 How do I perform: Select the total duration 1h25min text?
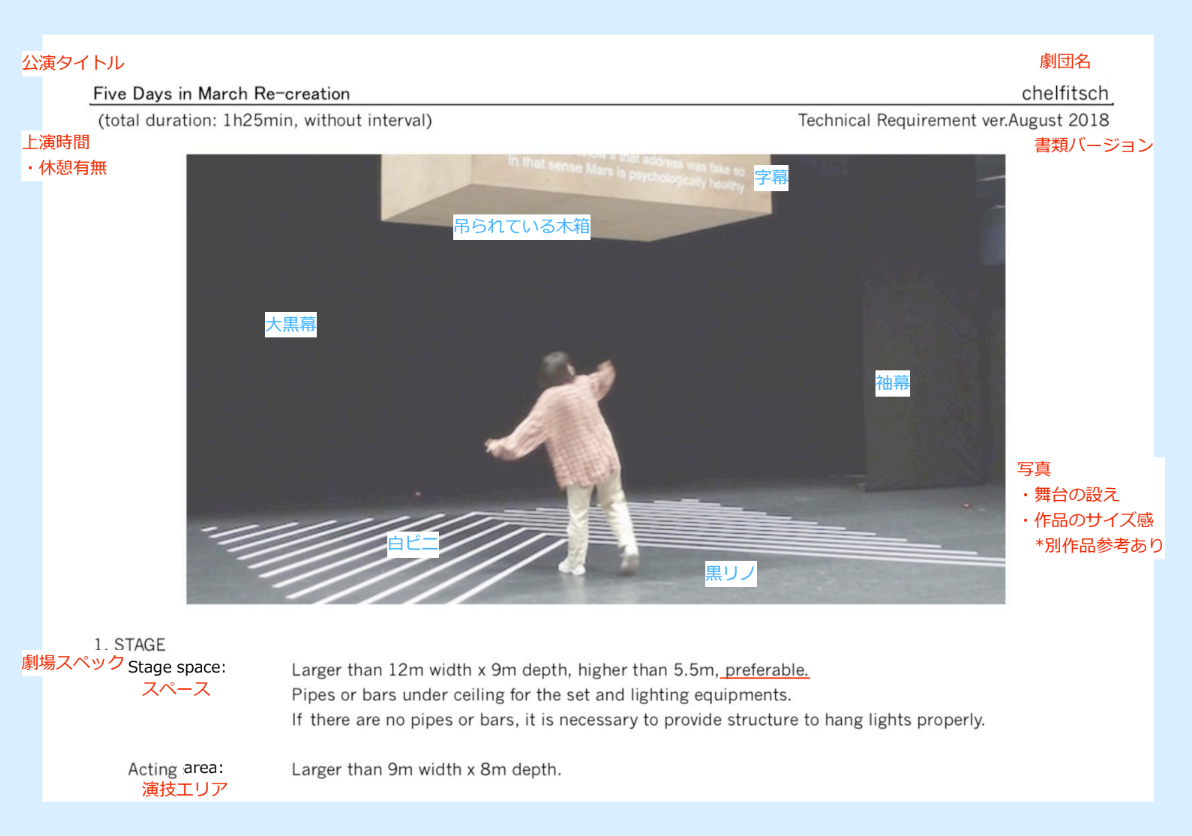pos(265,121)
